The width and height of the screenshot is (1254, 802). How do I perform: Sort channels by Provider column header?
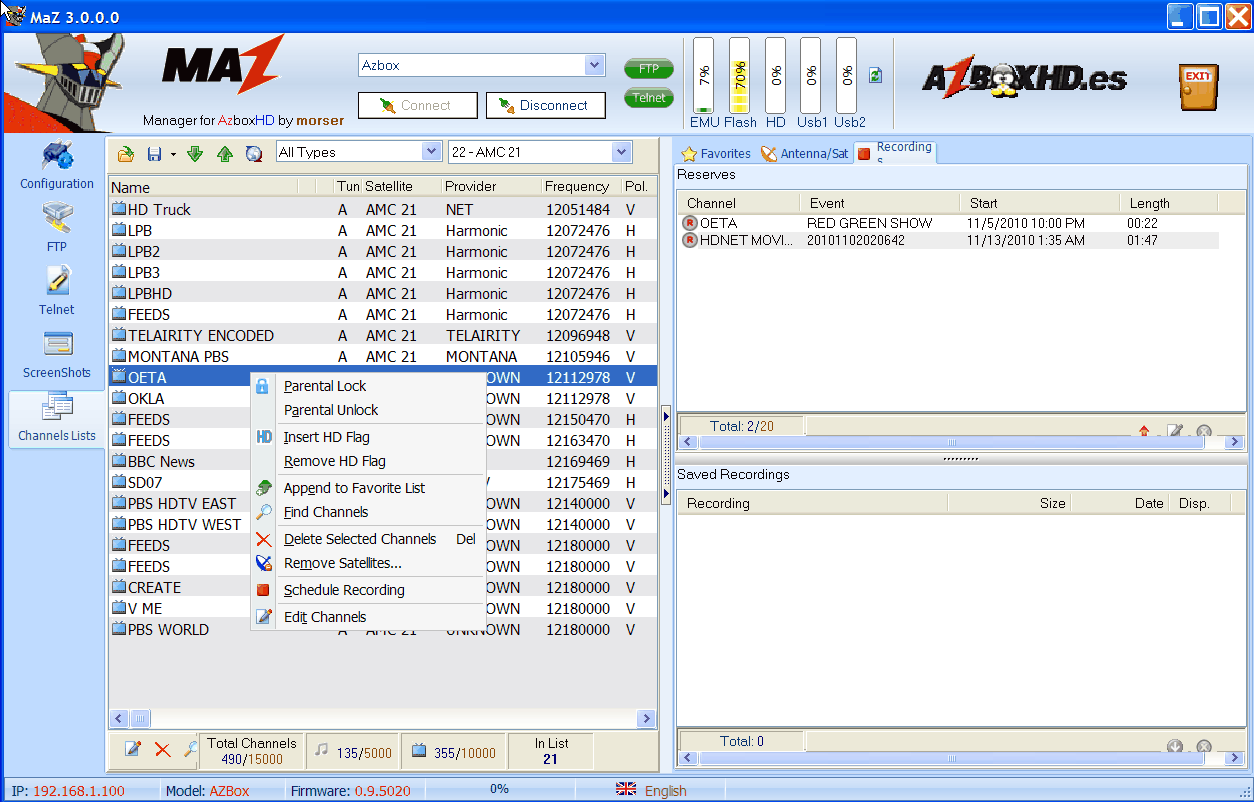click(x=490, y=187)
